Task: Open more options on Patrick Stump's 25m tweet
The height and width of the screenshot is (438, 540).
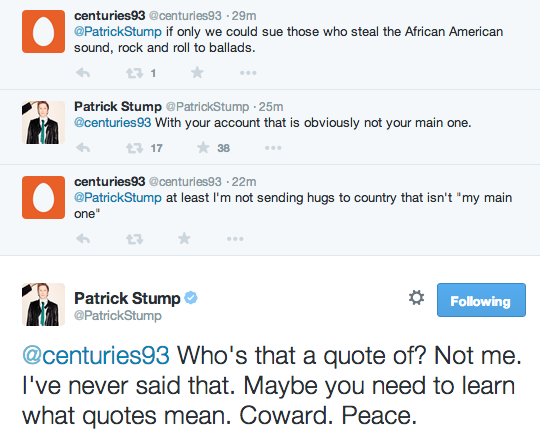Action: tap(273, 148)
